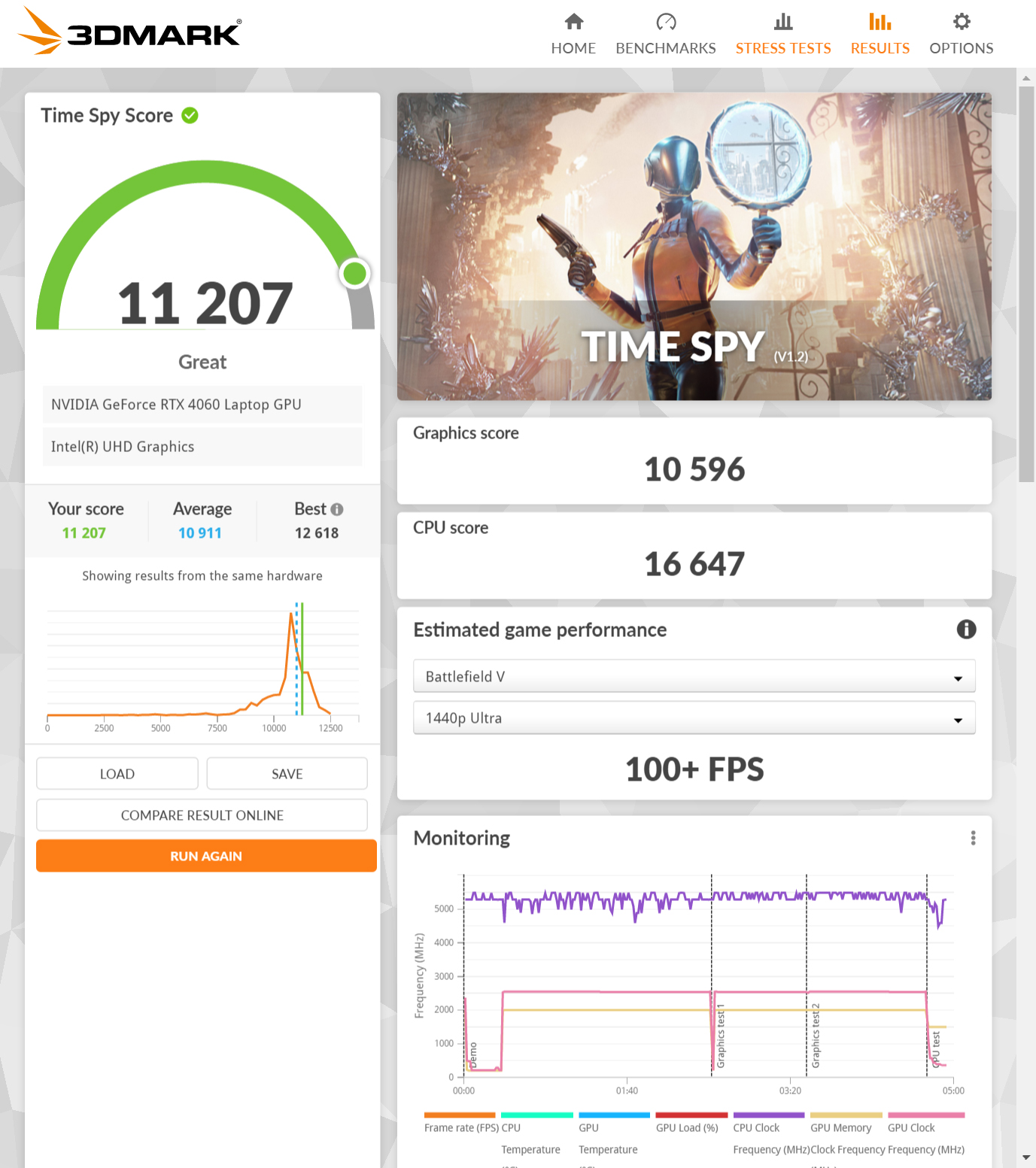Toggle the GPU Temperature legend swatch
This screenshot has width=1036, height=1168.
pos(614,1115)
